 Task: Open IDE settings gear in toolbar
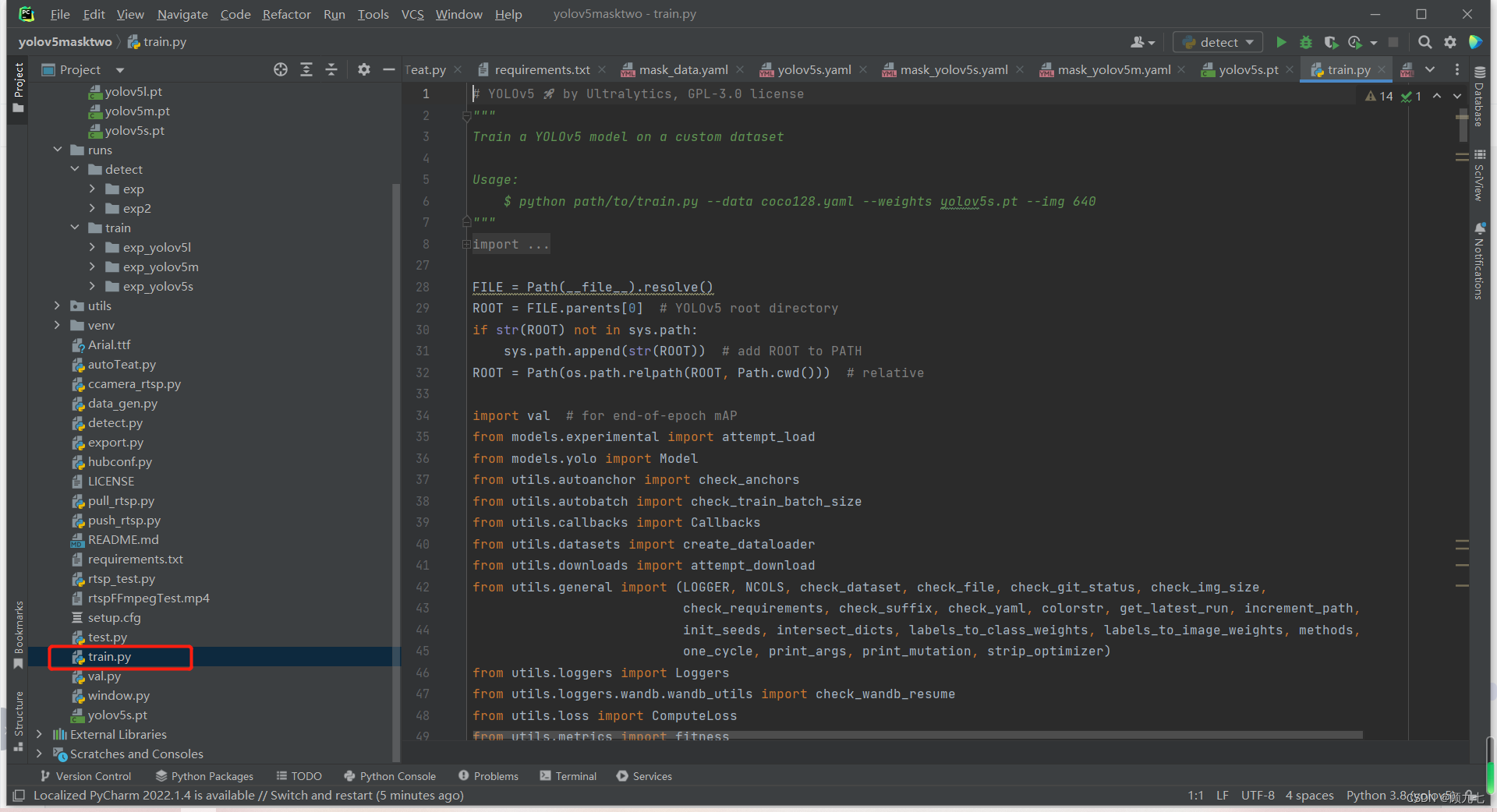[1449, 42]
